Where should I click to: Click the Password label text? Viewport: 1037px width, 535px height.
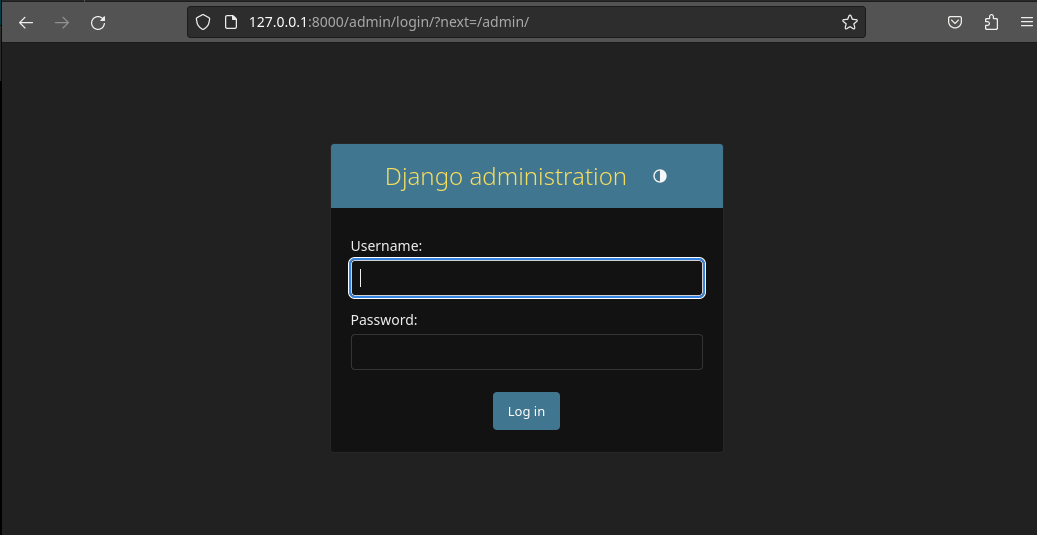[384, 320]
